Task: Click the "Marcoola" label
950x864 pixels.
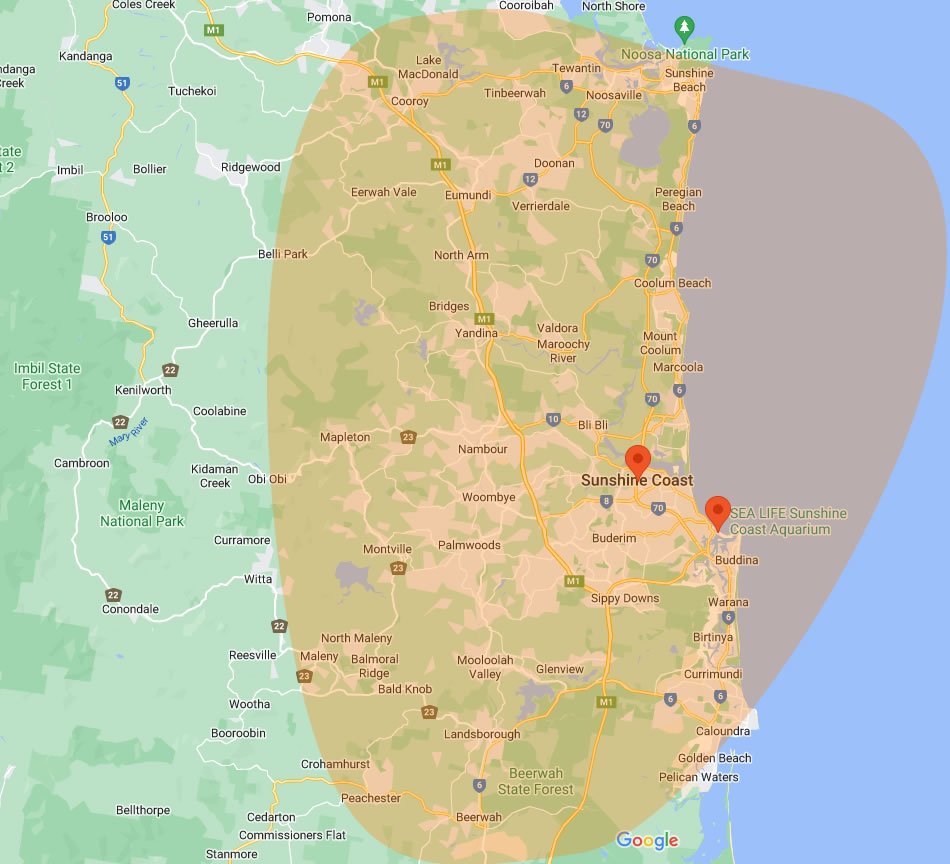Action: point(678,367)
